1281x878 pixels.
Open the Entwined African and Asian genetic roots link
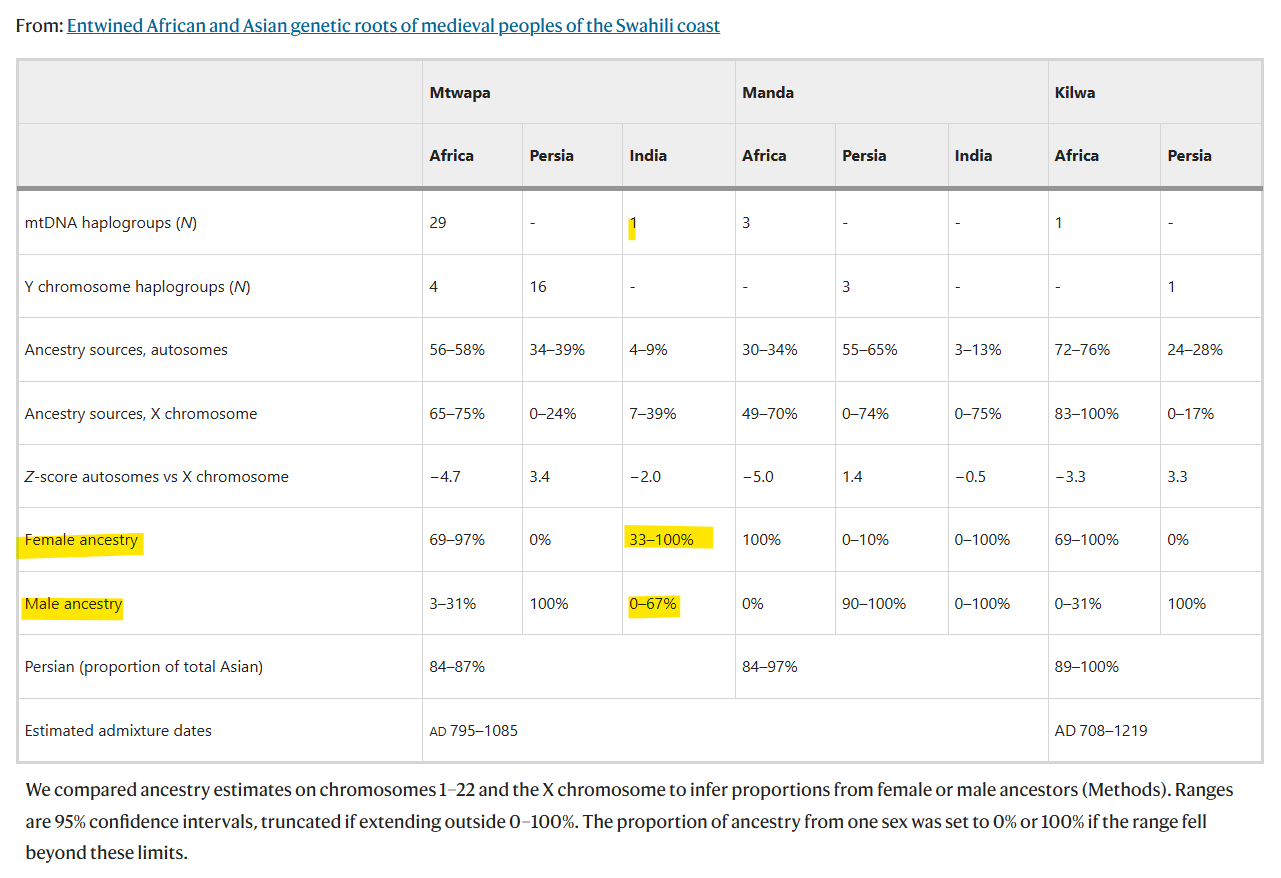(393, 25)
